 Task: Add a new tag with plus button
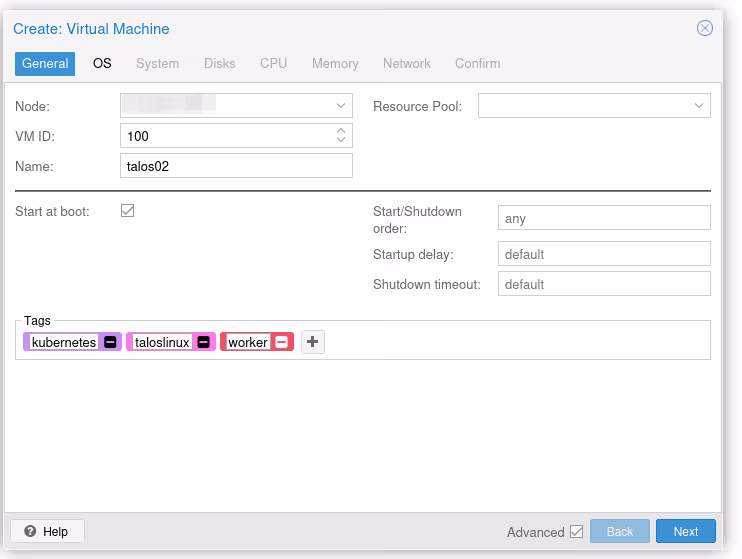[x=313, y=342]
